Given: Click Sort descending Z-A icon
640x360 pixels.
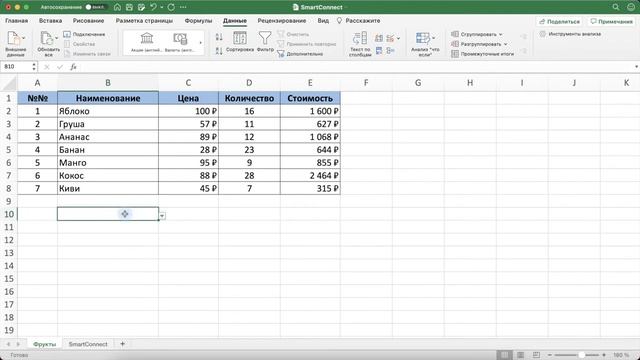Looking at the screenshot, I should click(x=219, y=51).
